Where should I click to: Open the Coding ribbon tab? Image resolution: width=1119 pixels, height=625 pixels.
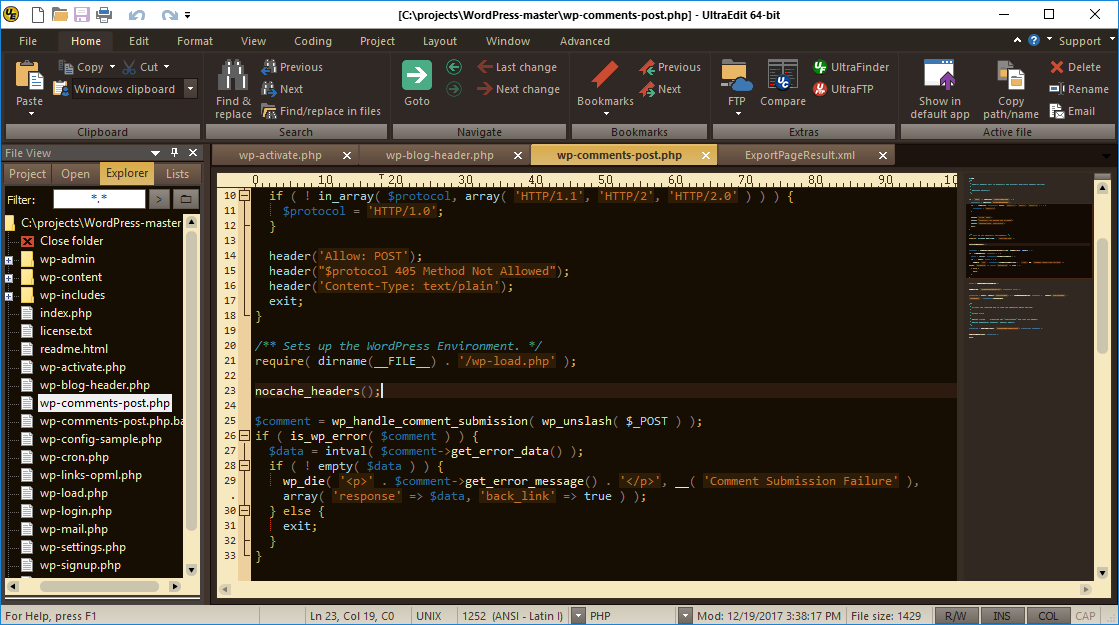[x=313, y=41]
